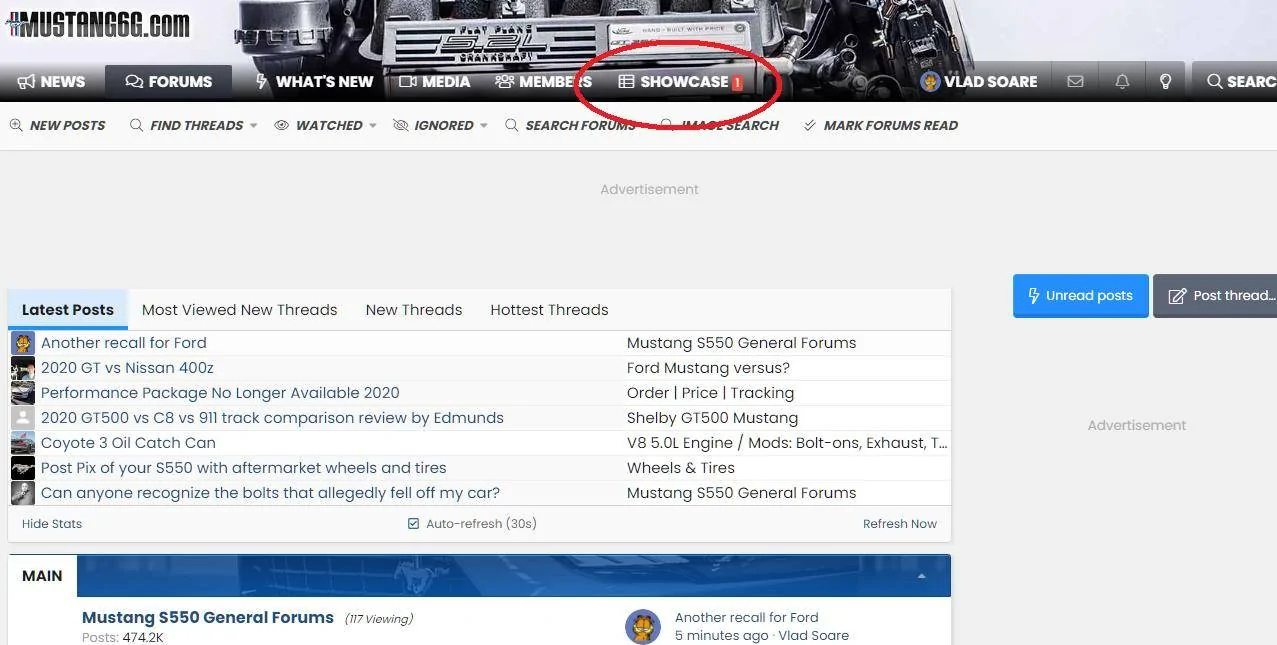Open the News navigation item
The image size is (1277, 645).
[51, 82]
